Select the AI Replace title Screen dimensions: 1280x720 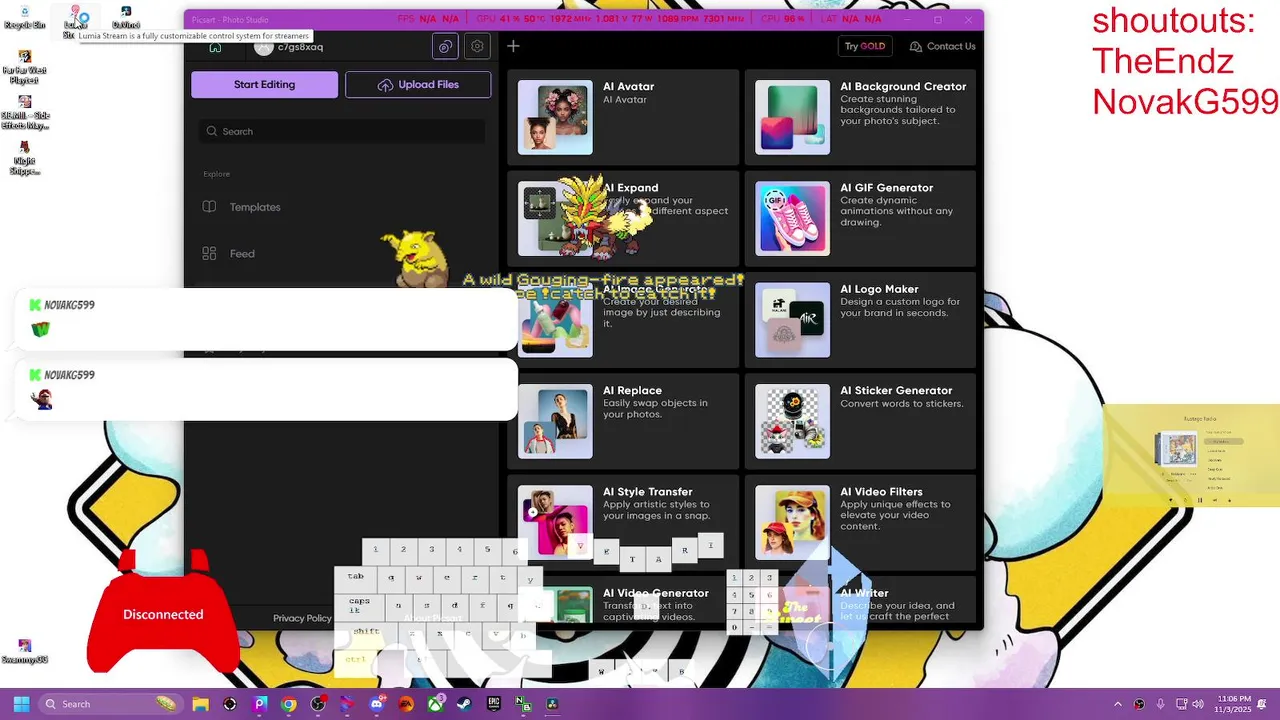pos(632,391)
